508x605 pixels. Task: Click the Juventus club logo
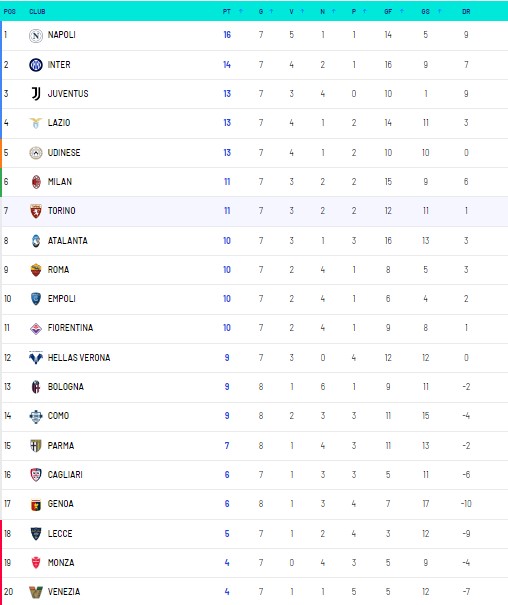pyautogui.click(x=36, y=94)
